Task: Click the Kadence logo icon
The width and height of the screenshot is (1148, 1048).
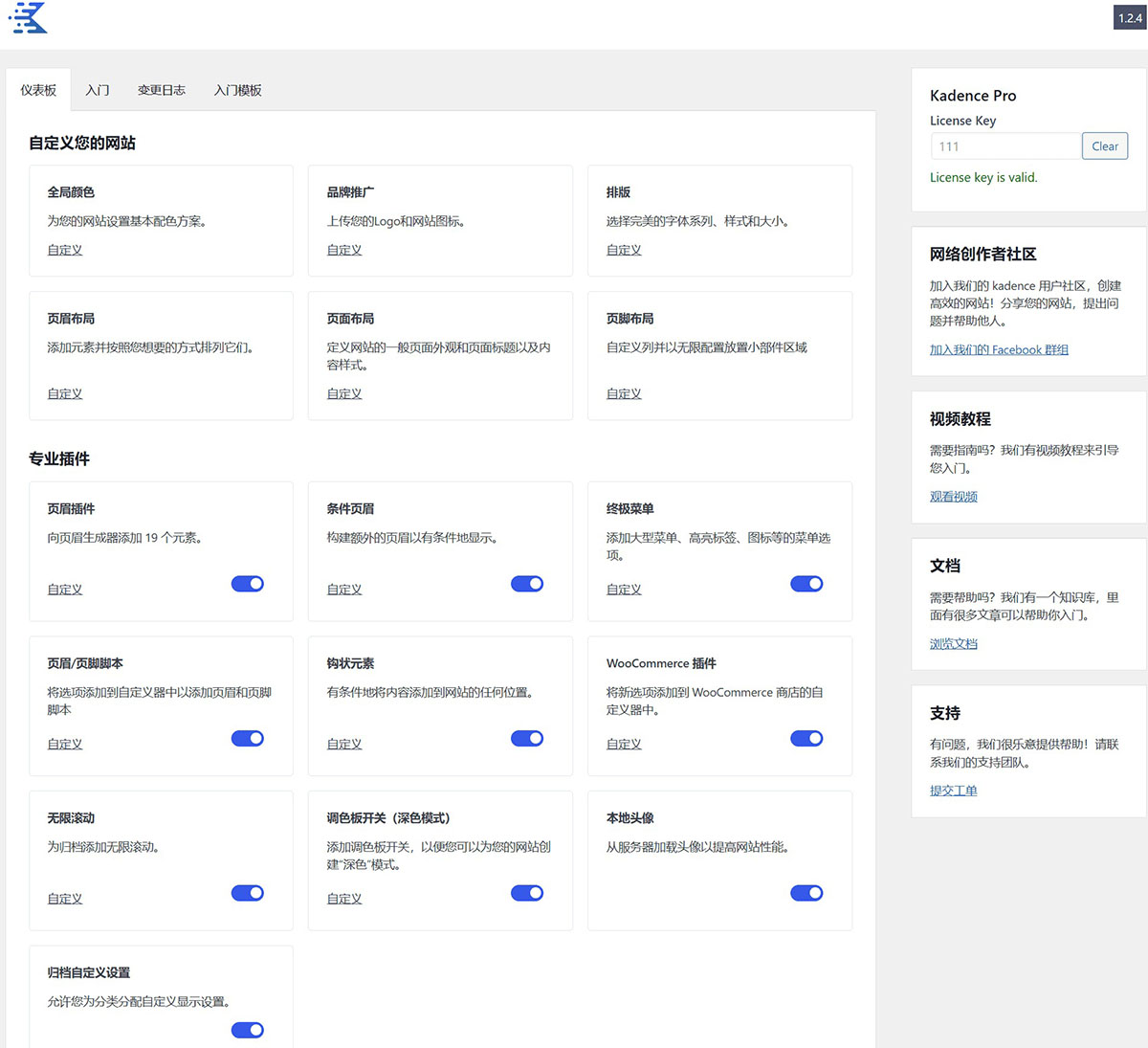Action: point(28,18)
